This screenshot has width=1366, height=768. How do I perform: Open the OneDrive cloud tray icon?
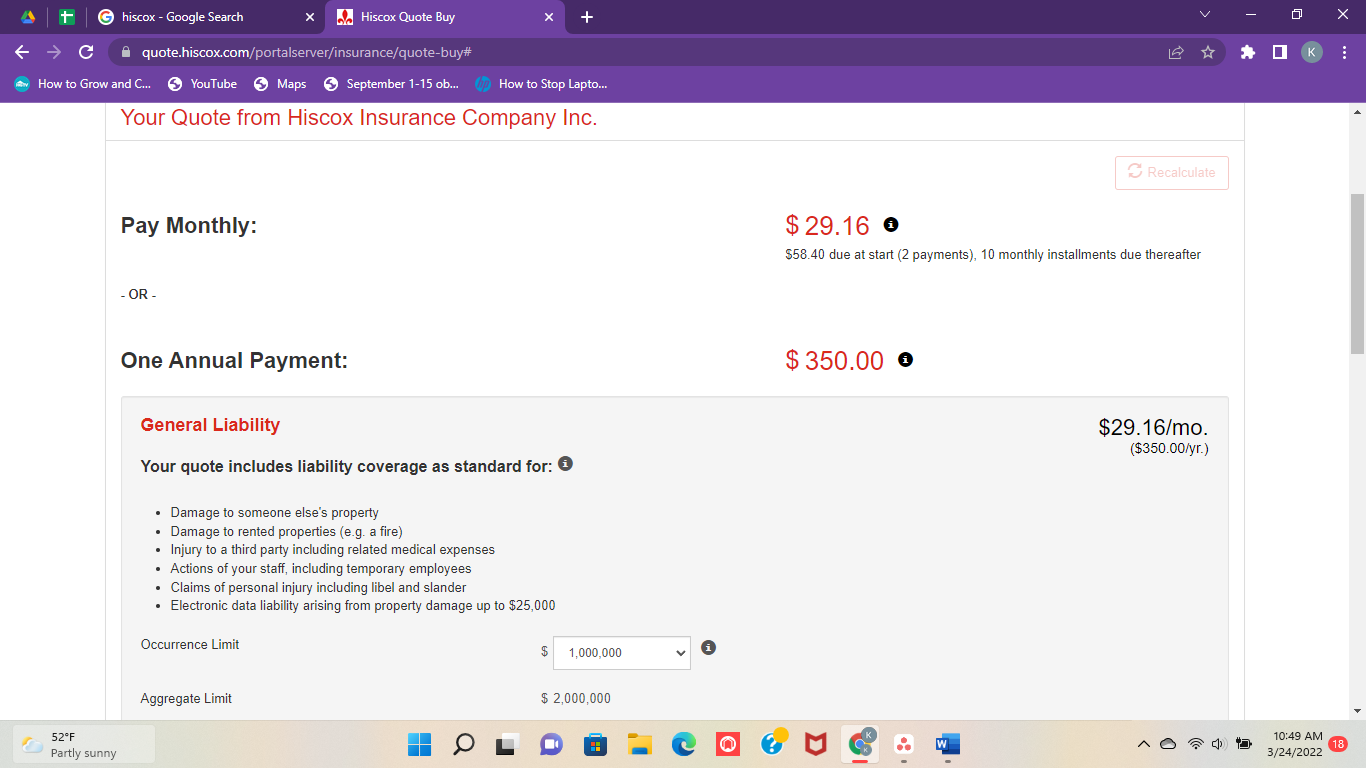tap(1168, 744)
